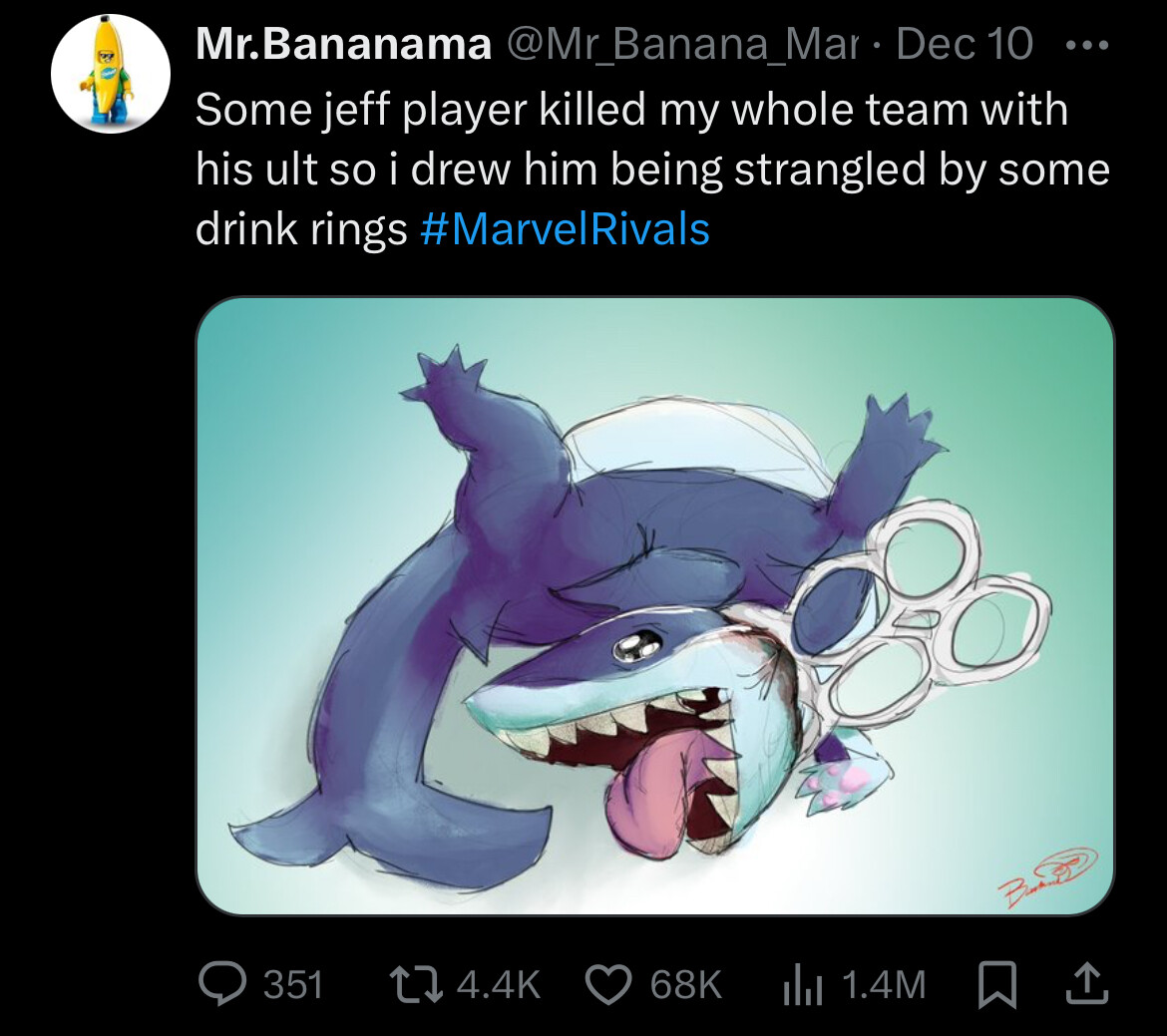The image size is (1167, 1036).
Task: Open the banana costume profile avatar
Action: click(x=111, y=74)
